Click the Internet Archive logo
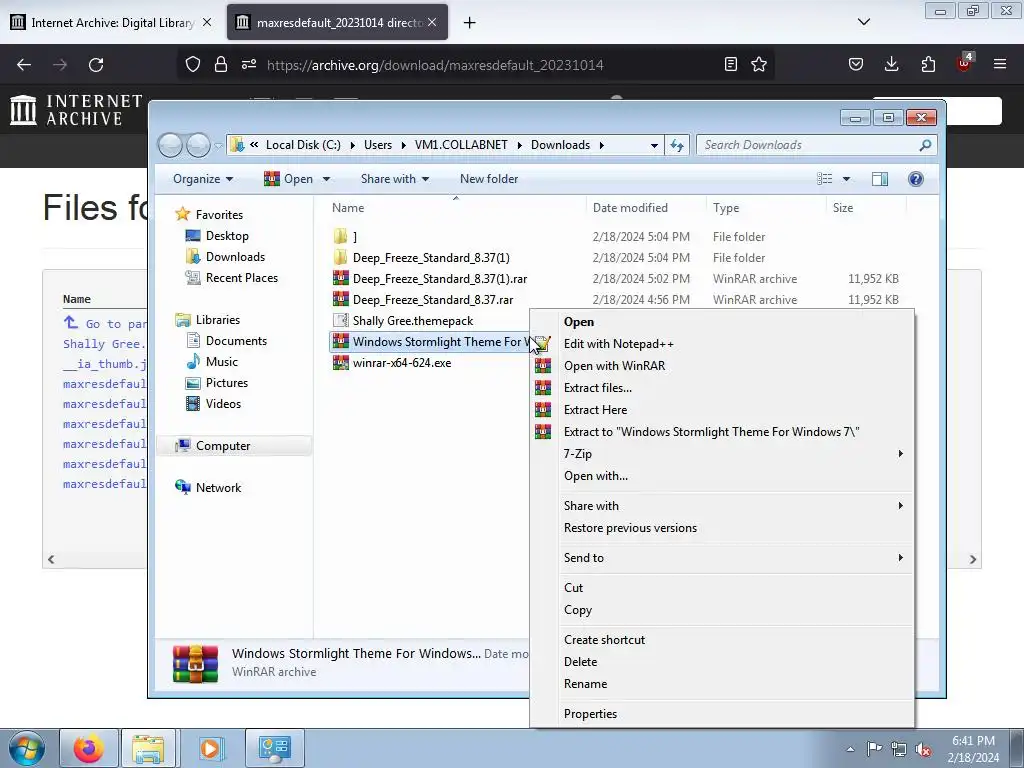The width and height of the screenshot is (1024, 768). pos(76,110)
